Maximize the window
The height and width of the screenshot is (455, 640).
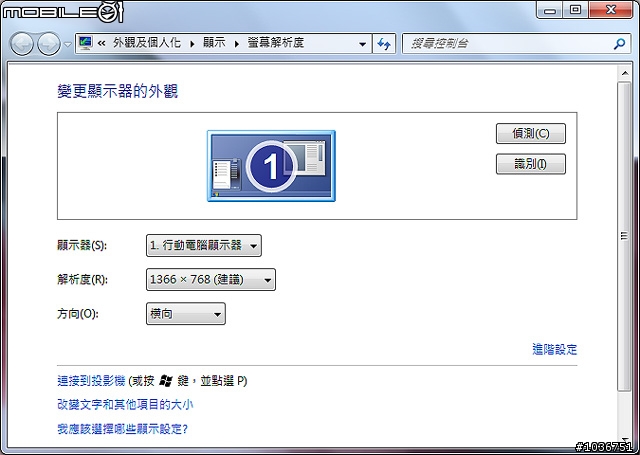coord(575,10)
